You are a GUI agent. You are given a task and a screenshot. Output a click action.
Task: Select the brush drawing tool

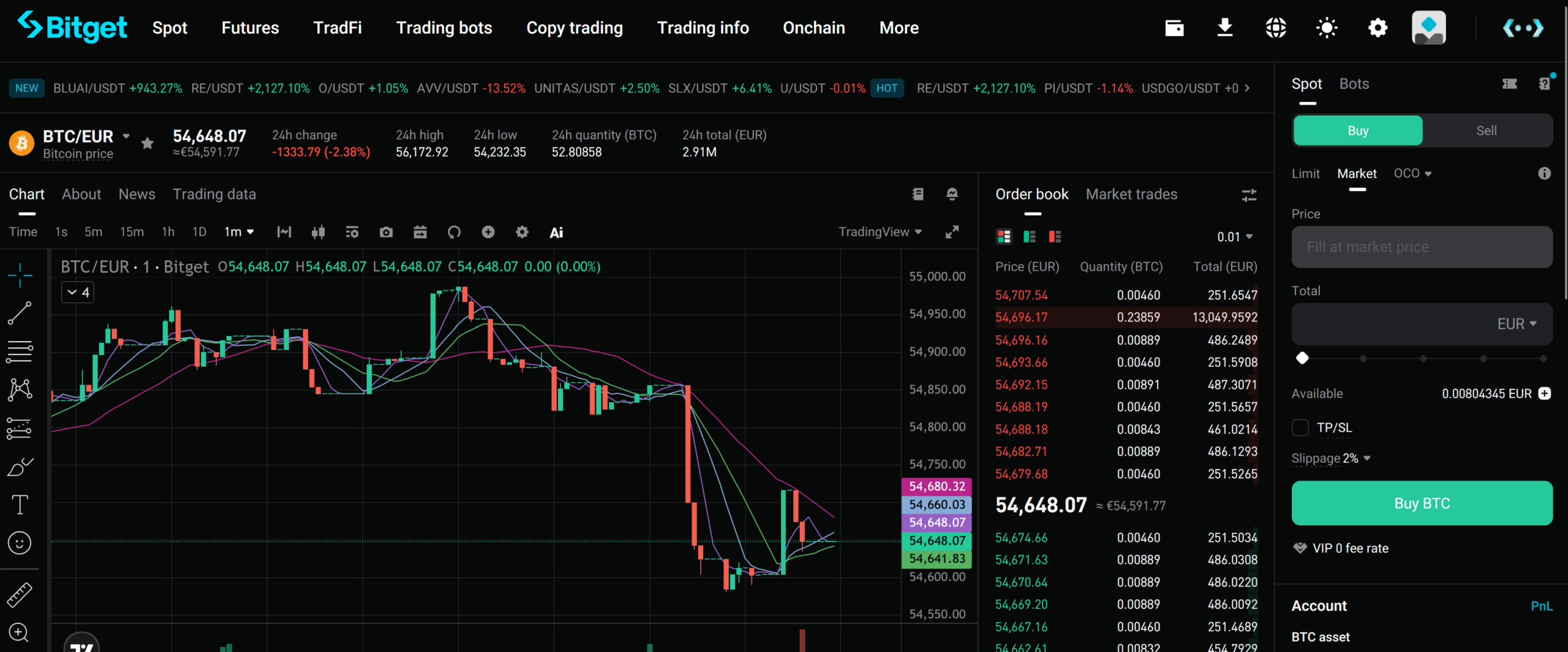pos(20,467)
